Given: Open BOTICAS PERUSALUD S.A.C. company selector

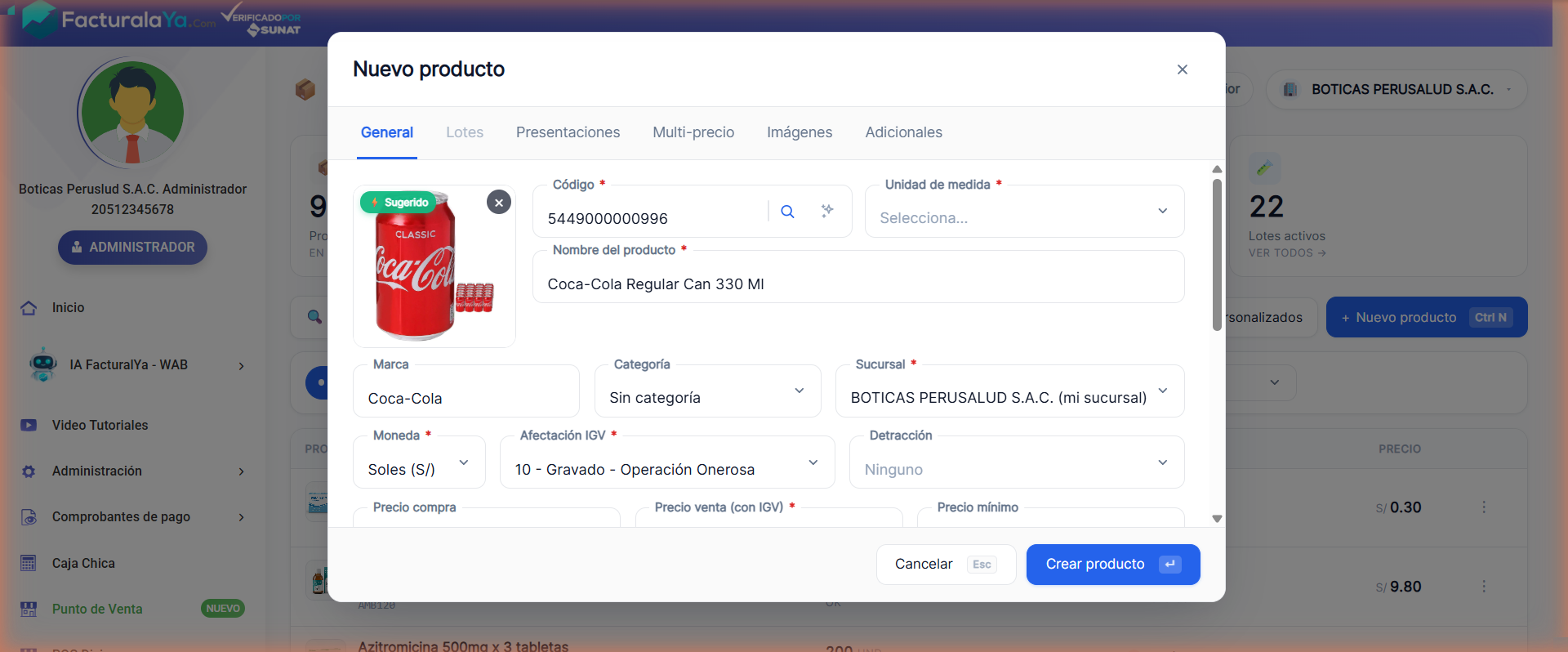Looking at the screenshot, I should click(x=1396, y=90).
